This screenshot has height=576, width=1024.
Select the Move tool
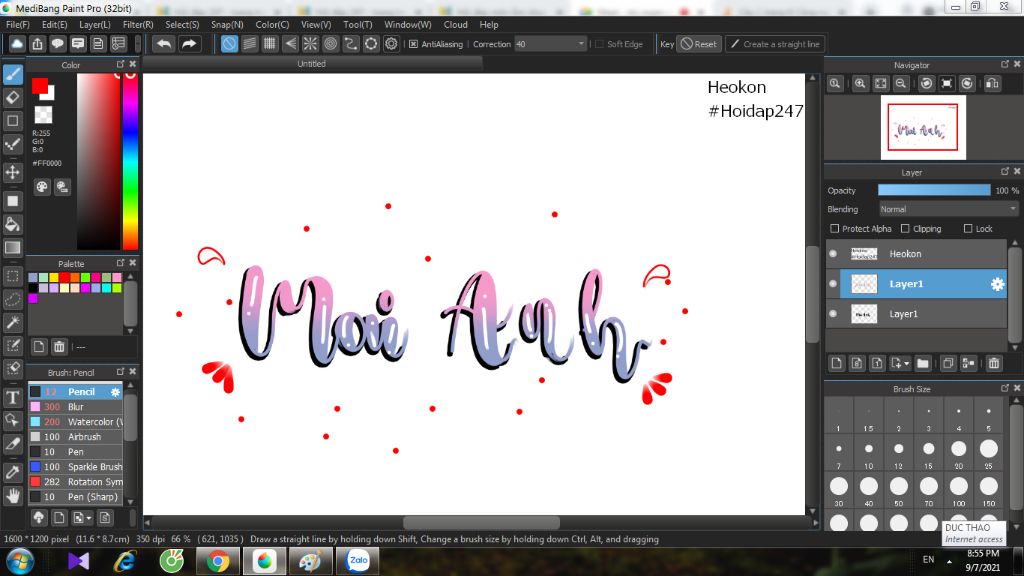point(12,172)
